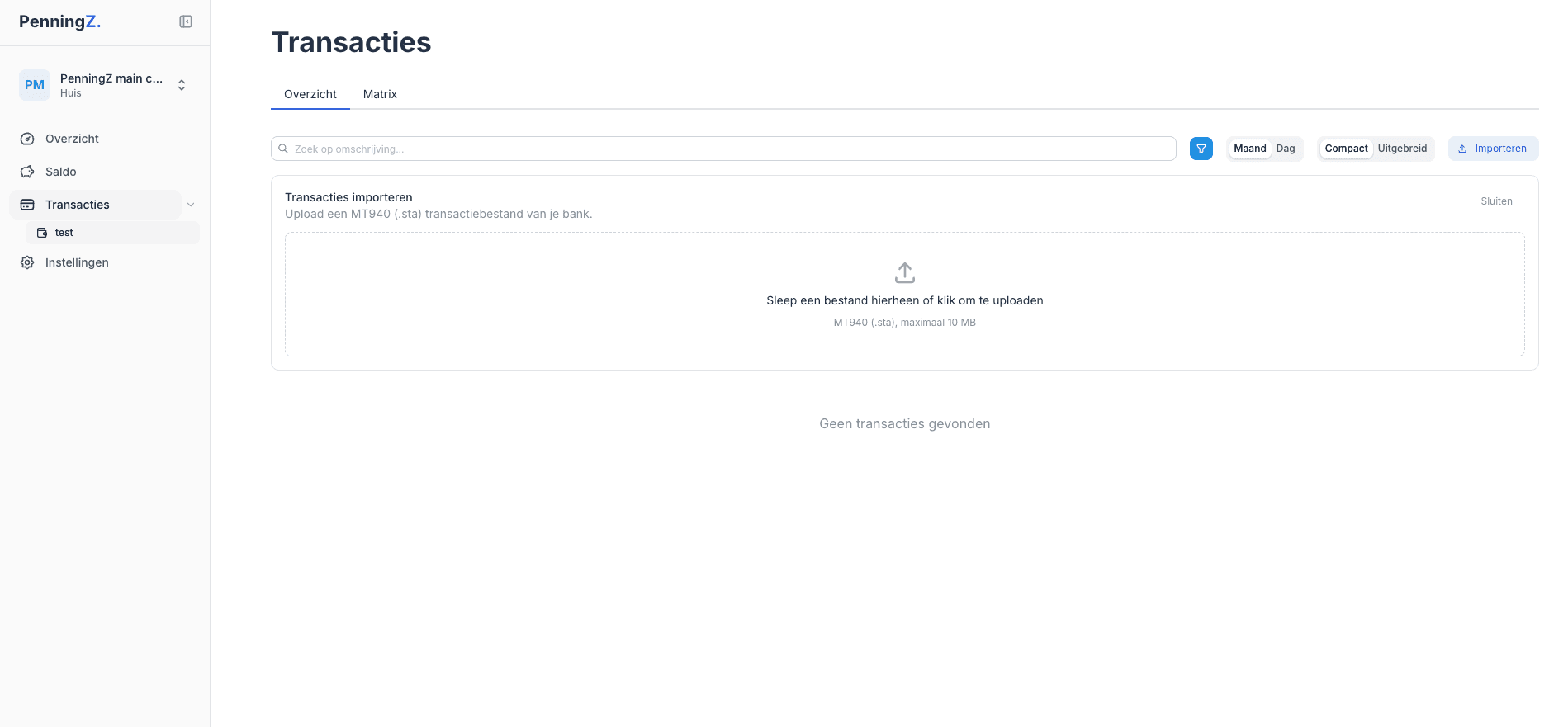Click the wallet icon next to test

pyautogui.click(x=42, y=233)
